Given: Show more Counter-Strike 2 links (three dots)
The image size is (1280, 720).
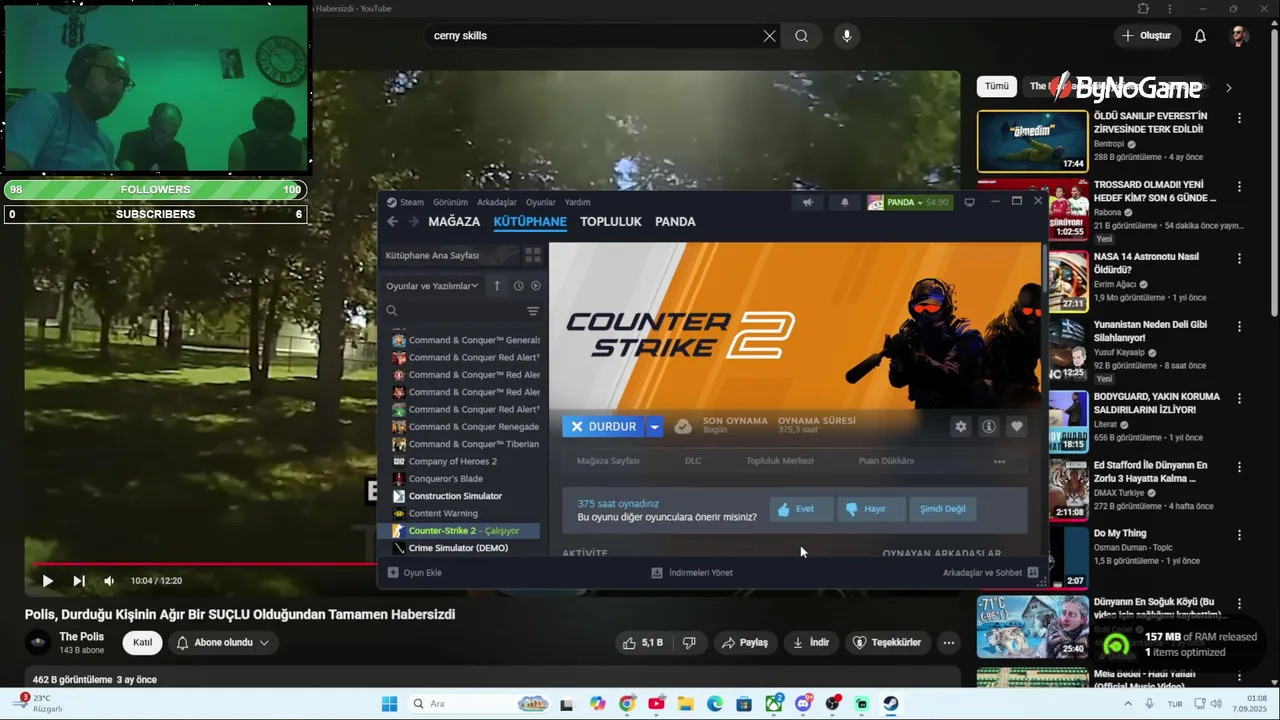Looking at the screenshot, I should [x=999, y=461].
